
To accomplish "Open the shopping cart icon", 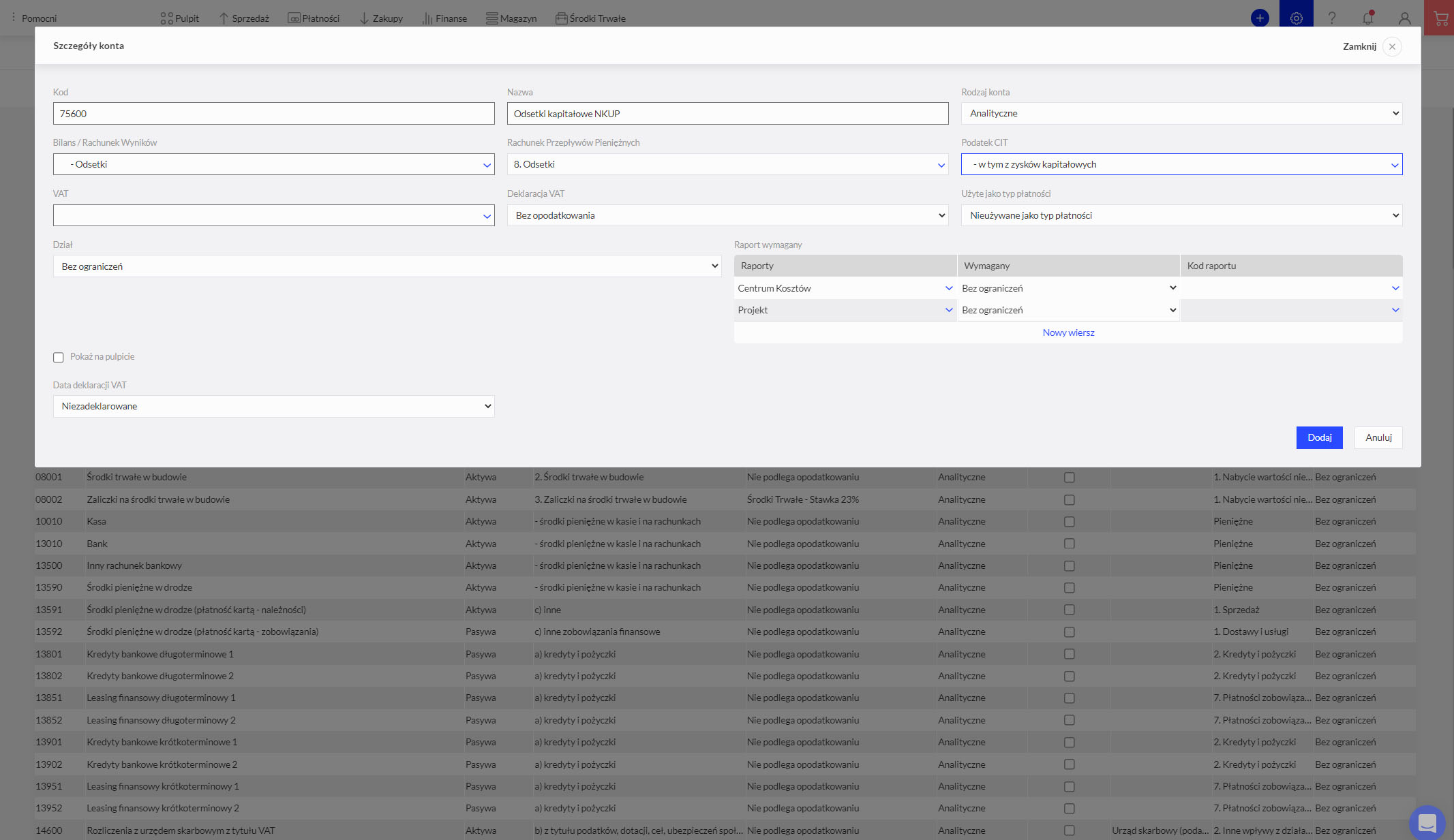I will click(x=1440, y=18).
